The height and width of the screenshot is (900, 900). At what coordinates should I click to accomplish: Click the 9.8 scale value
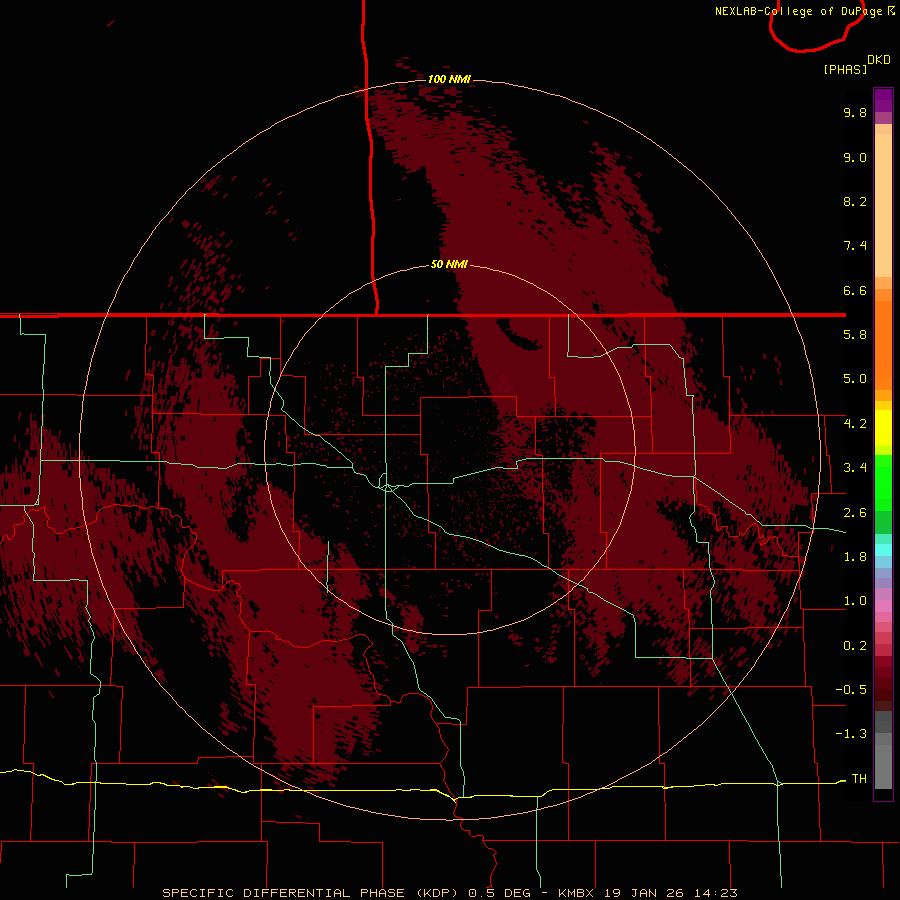point(855,112)
